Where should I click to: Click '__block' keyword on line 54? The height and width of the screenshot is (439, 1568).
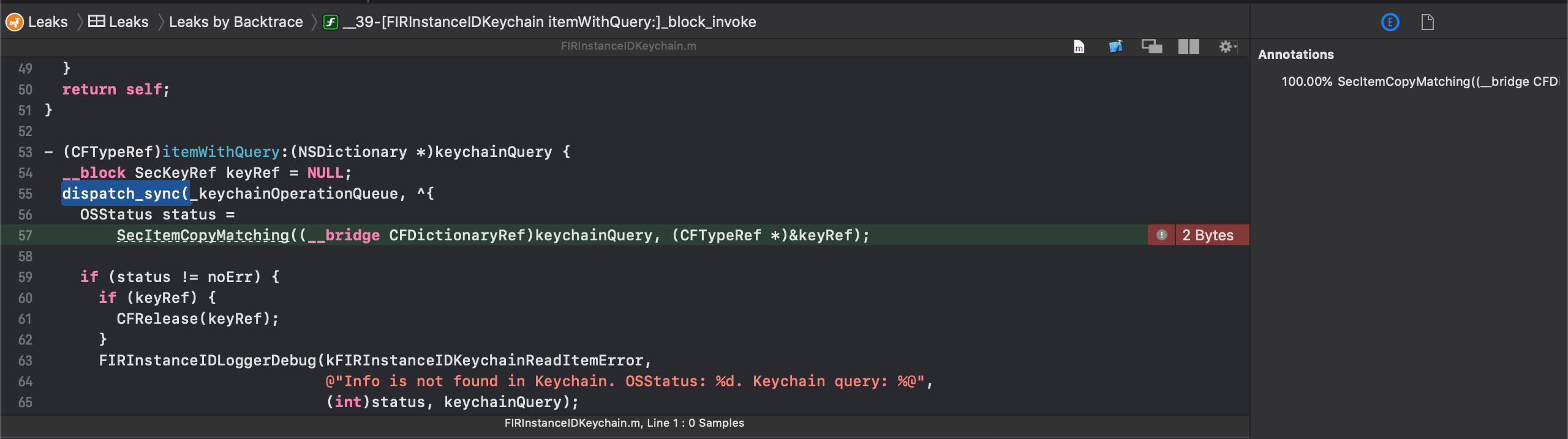coord(94,173)
